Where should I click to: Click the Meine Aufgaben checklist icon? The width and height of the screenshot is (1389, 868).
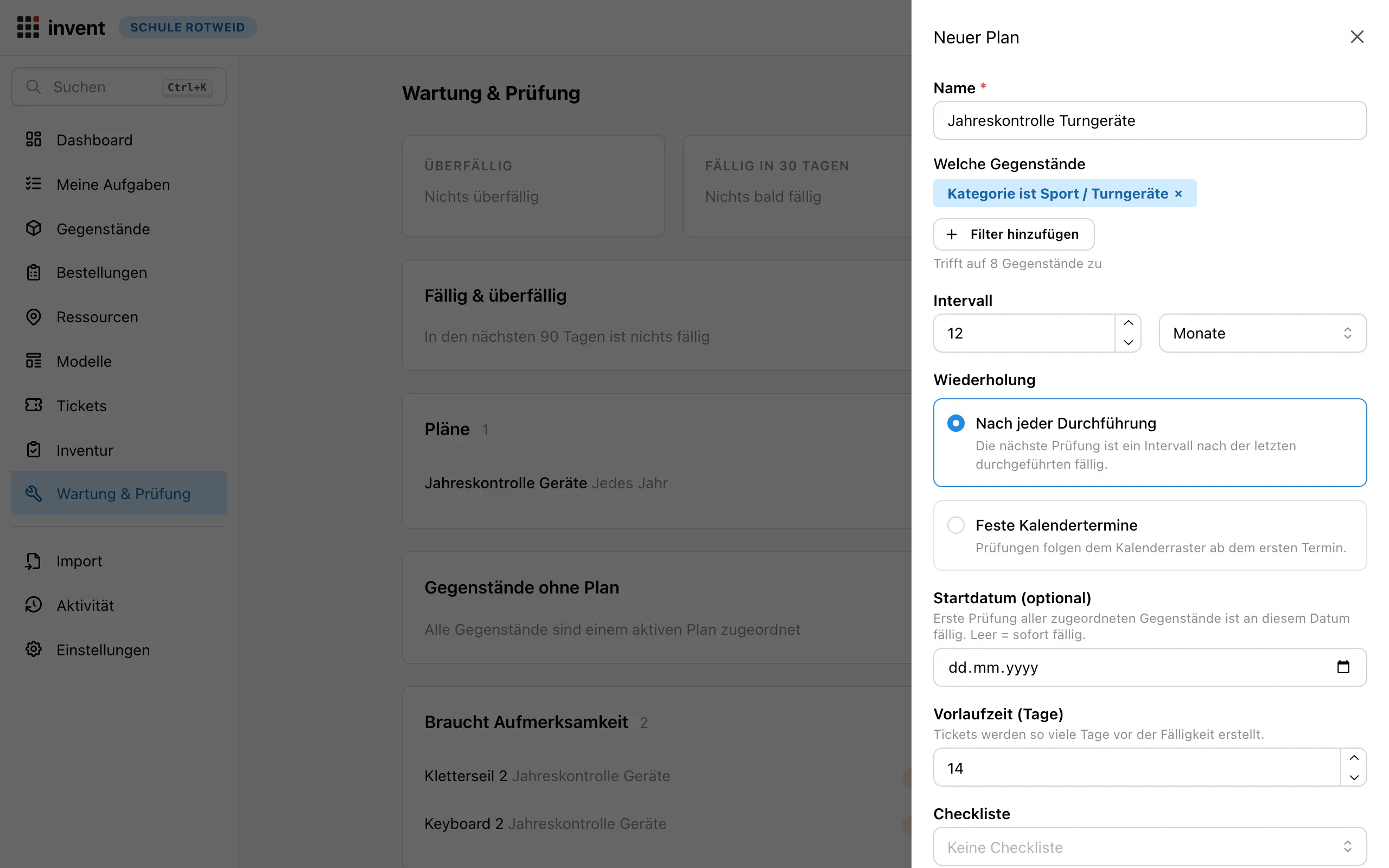(33, 184)
